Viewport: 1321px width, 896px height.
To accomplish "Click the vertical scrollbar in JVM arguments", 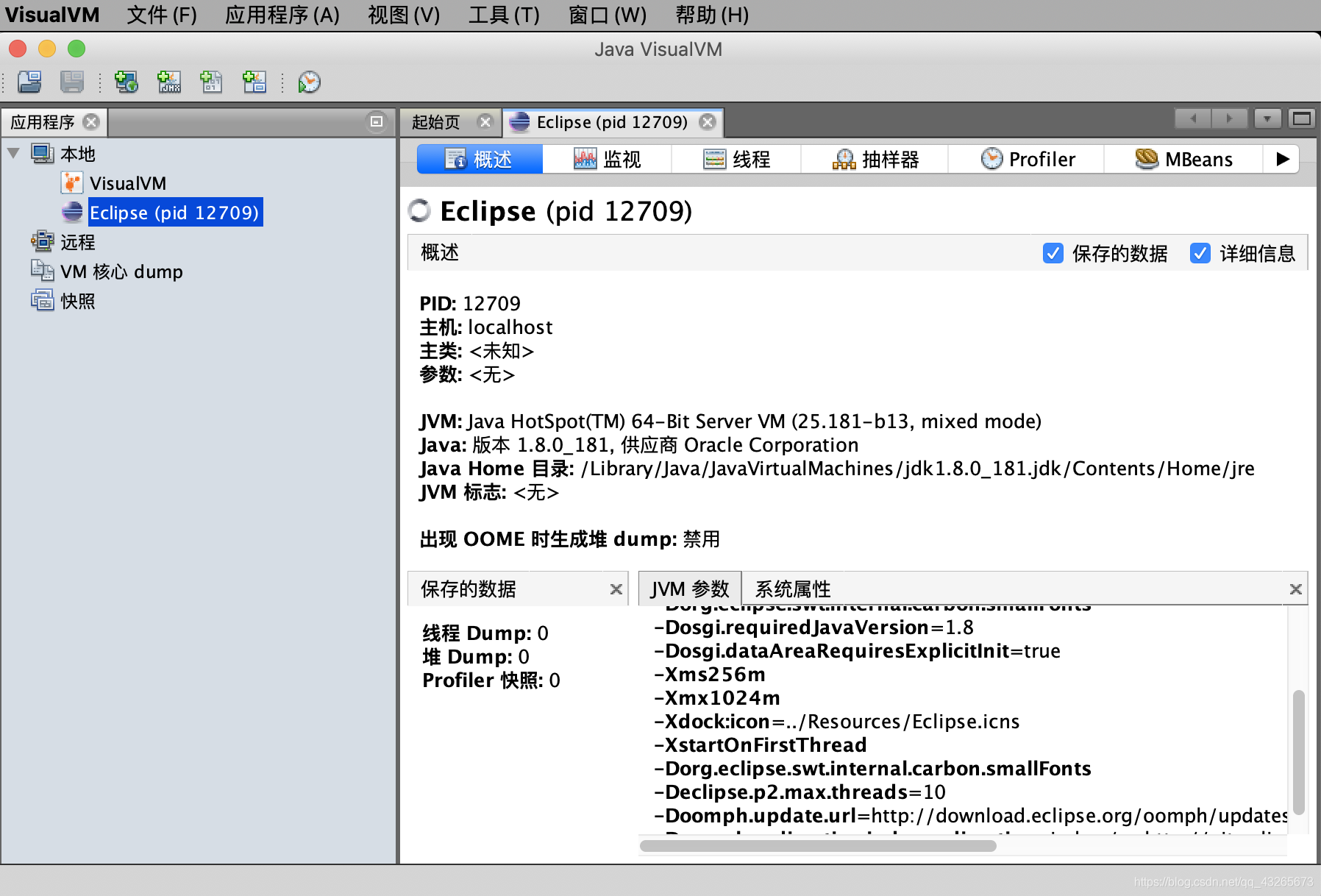I will click(x=1299, y=752).
